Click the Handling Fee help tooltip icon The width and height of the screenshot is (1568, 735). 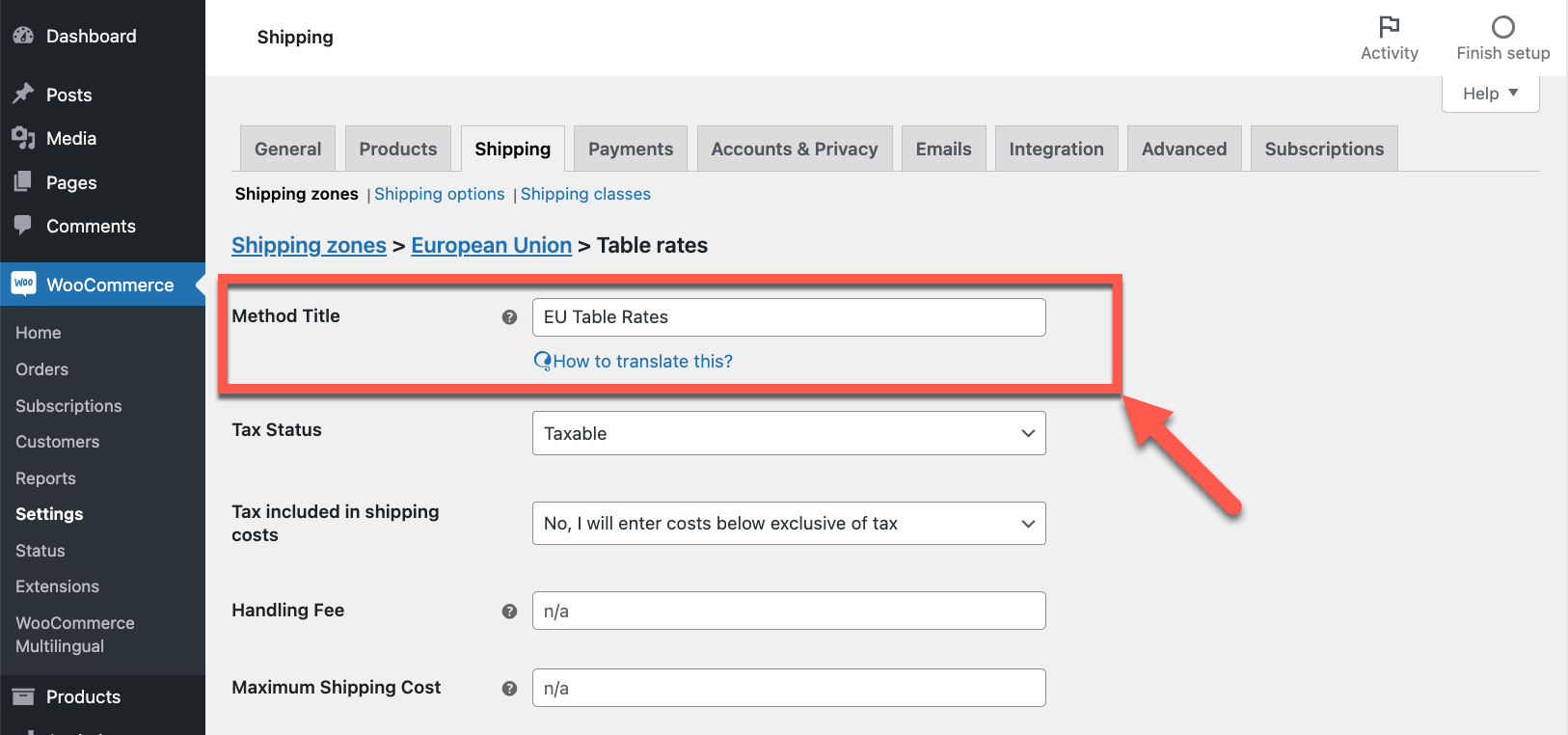[509, 612]
